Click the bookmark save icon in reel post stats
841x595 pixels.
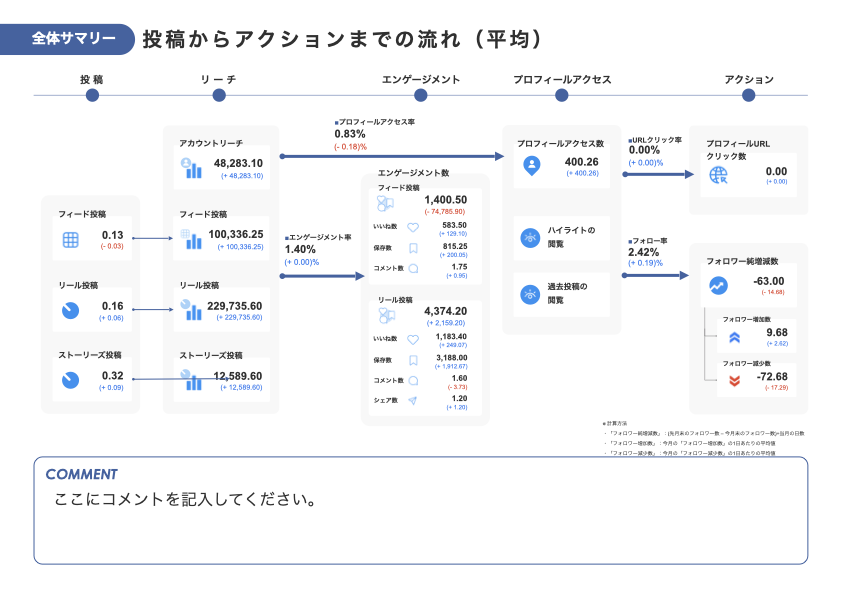click(414, 360)
